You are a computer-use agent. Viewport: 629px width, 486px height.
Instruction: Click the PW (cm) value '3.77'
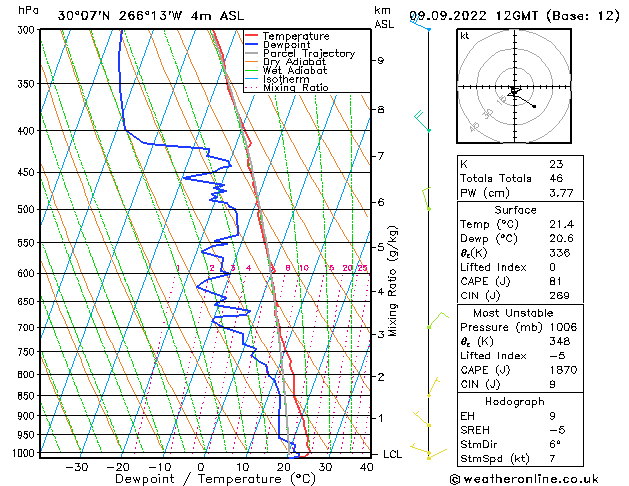(x=561, y=193)
